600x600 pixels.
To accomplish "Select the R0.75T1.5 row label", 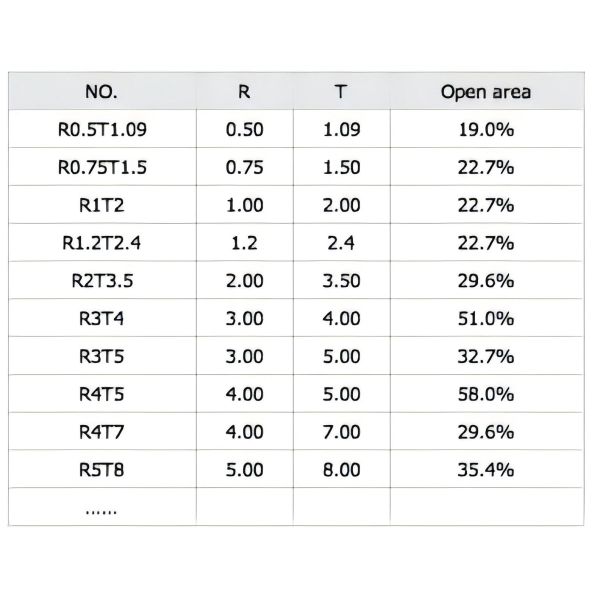I will pyautogui.click(x=102, y=168).
